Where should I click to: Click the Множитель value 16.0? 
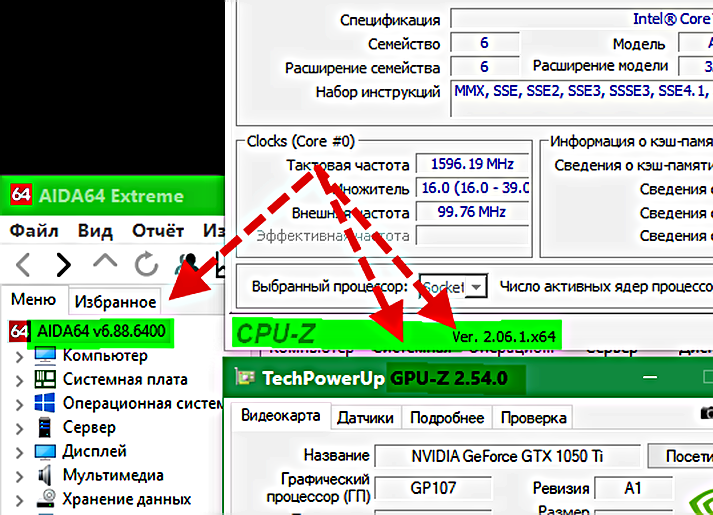(472, 188)
